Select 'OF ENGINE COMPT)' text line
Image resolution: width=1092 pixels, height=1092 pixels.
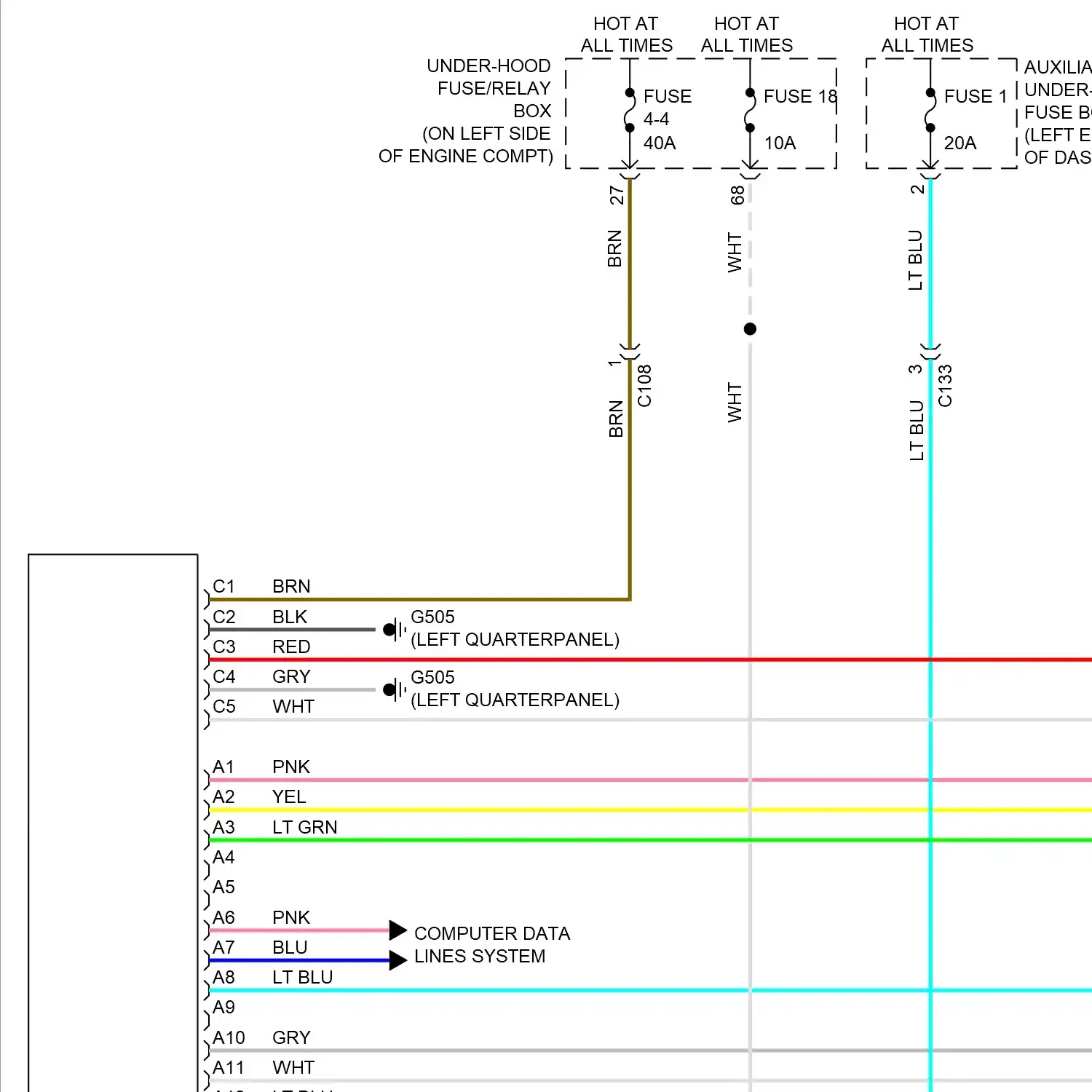pos(466,156)
